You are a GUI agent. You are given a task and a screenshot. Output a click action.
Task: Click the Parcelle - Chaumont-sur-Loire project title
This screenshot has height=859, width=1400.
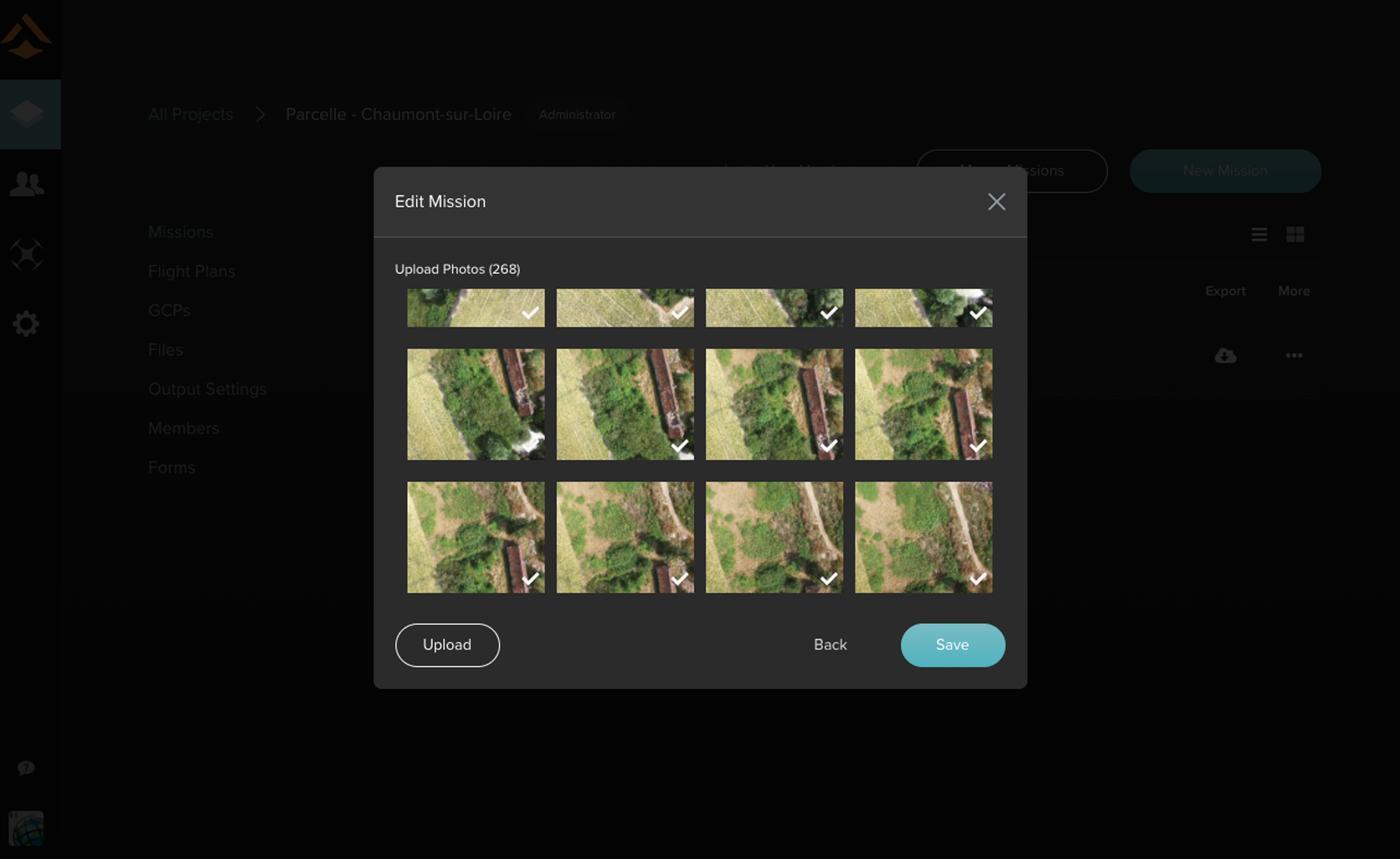pos(398,114)
